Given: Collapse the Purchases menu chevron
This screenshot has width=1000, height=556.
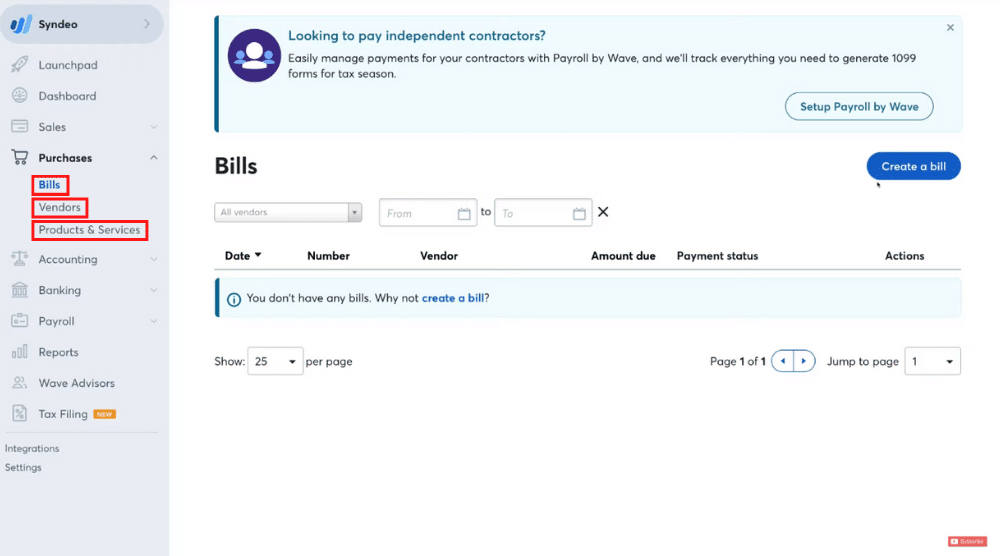Looking at the screenshot, I should pos(154,157).
